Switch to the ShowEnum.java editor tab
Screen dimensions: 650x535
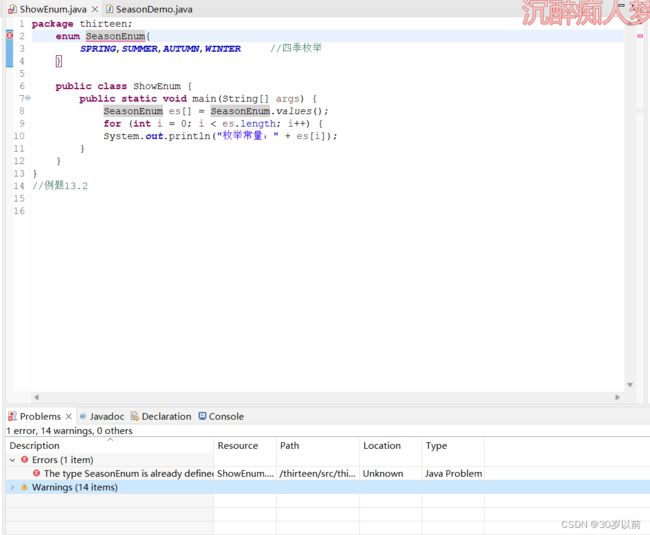point(53,9)
